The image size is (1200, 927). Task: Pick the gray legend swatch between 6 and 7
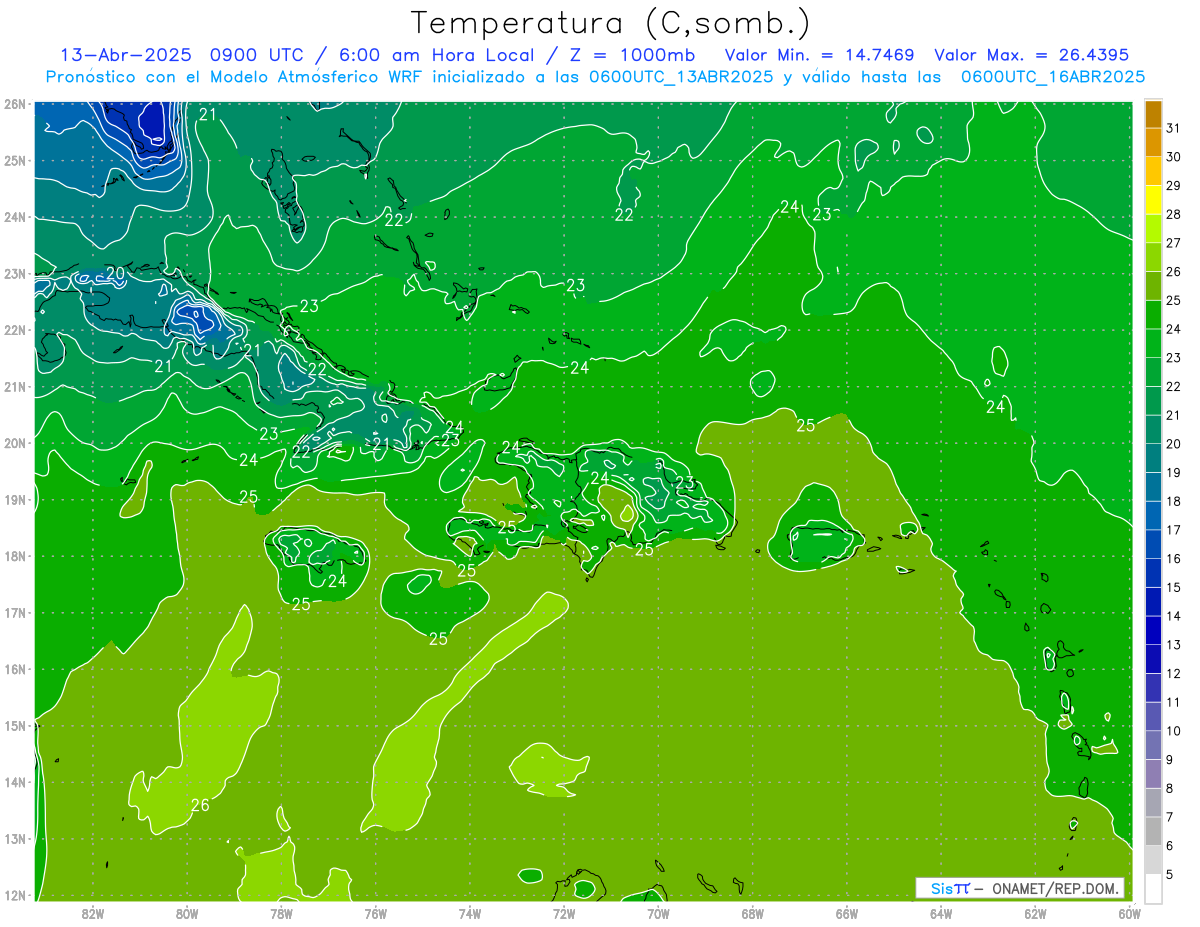click(x=1153, y=831)
